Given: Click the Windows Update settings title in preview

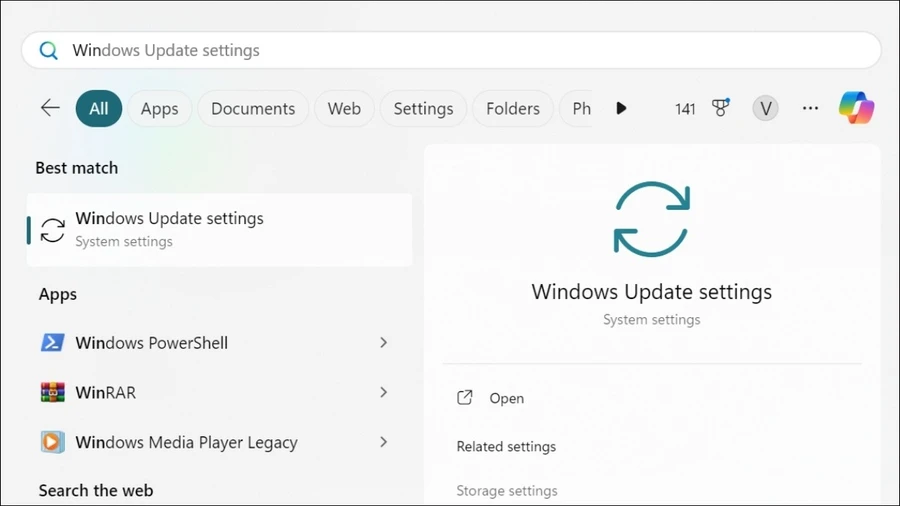Looking at the screenshot, I should [651, 292].
